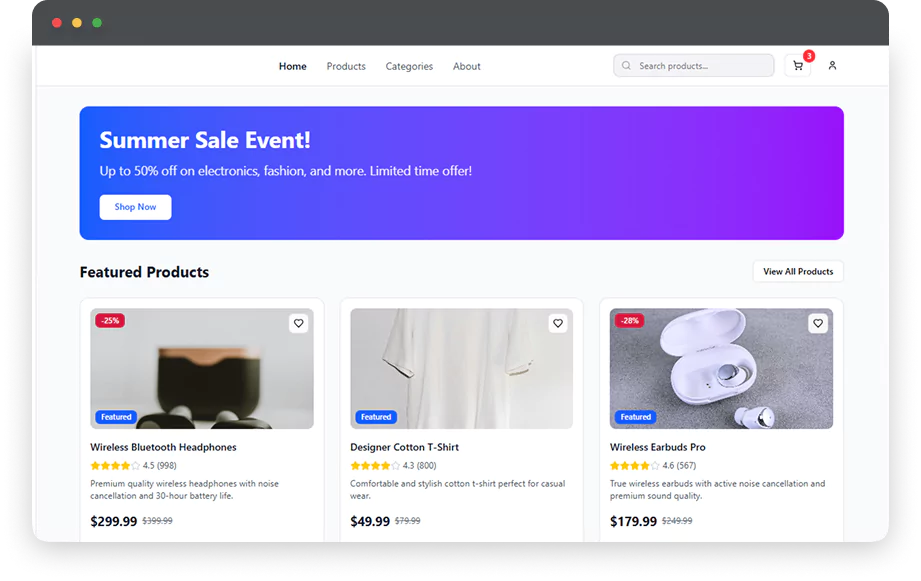The width and height of the screenshot is (921, 581).
Task: Click the -28% discount badge
Action: tap(630, 321)
